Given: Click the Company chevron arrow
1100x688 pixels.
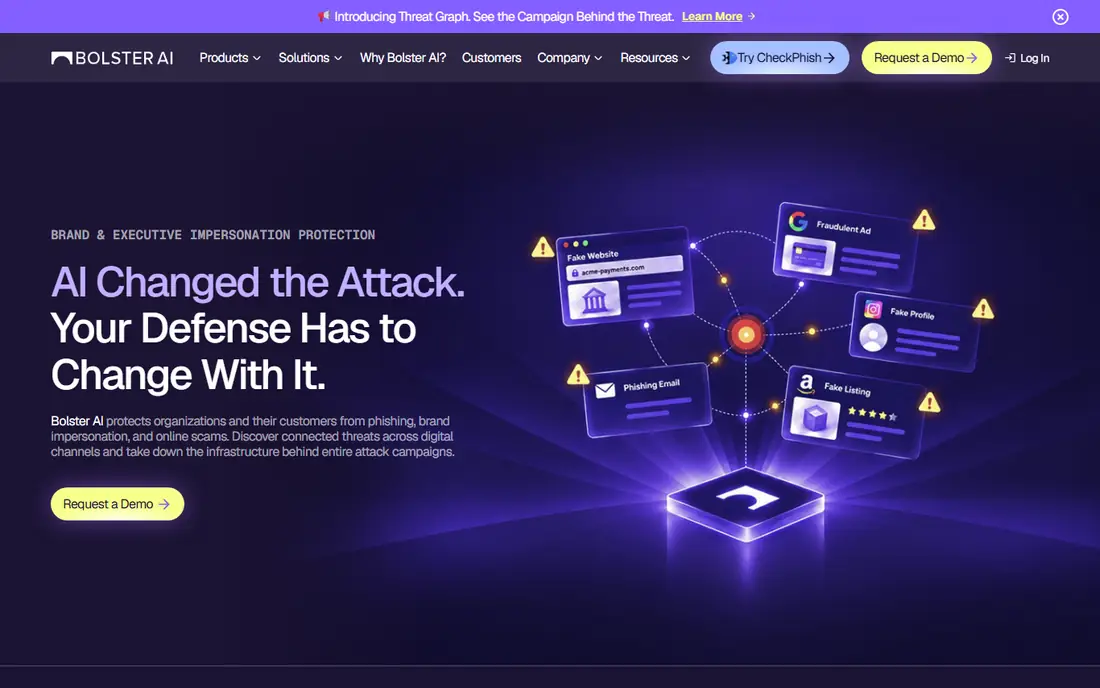Looking at the screenshot, I should pyautogui.click(x=598, y=58).
